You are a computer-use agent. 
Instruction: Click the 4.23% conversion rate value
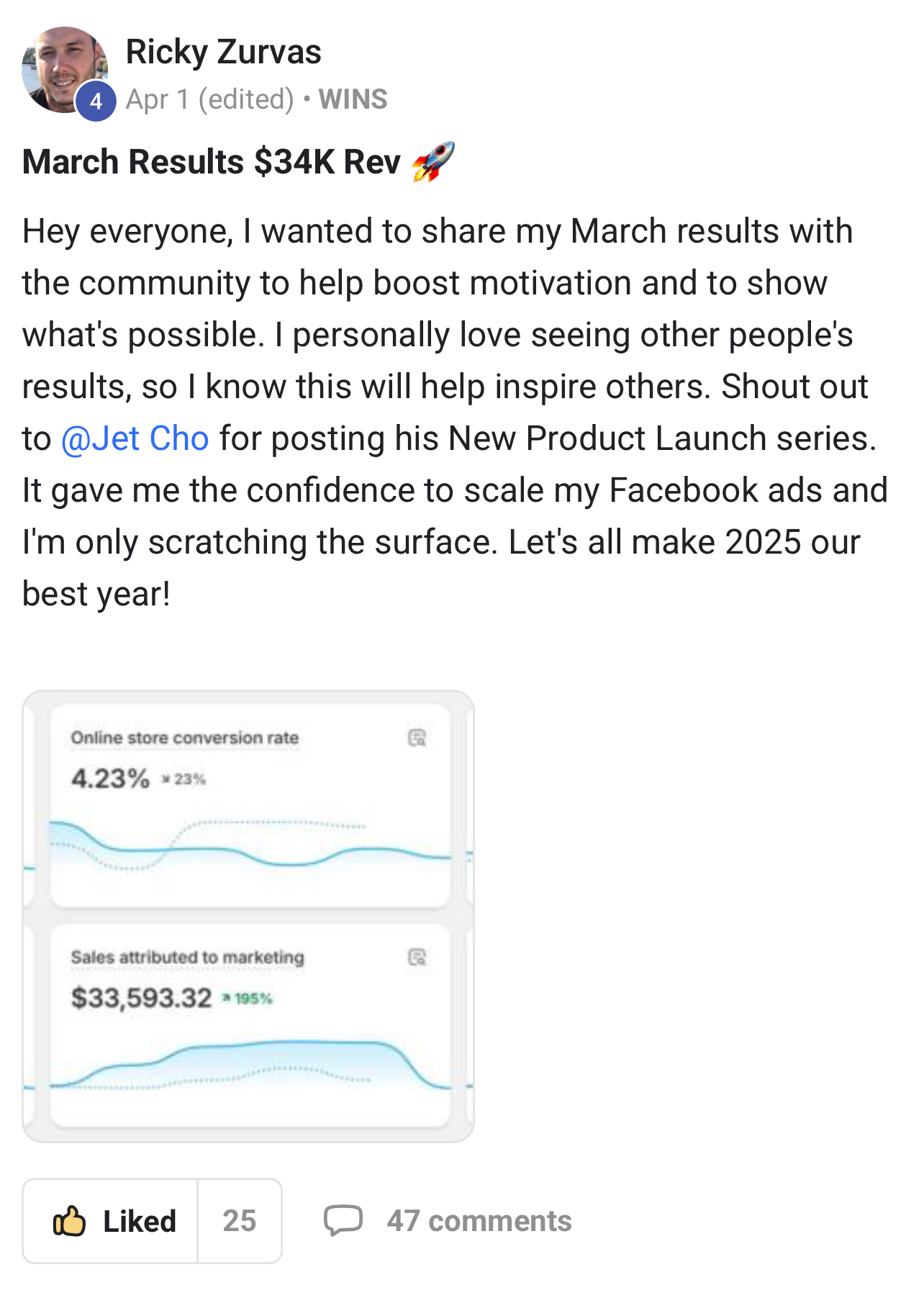pos(110,778)
